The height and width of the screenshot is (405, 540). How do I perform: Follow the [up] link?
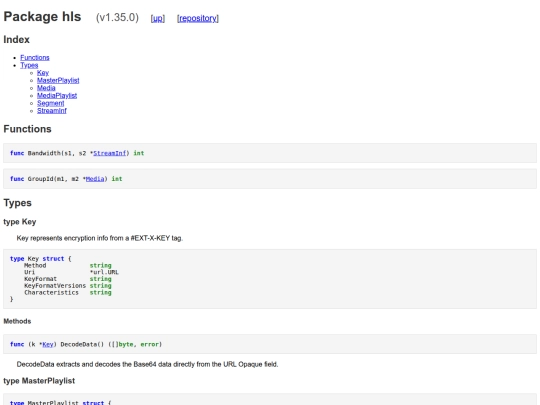pyautogui.click(x=158, y=18)
